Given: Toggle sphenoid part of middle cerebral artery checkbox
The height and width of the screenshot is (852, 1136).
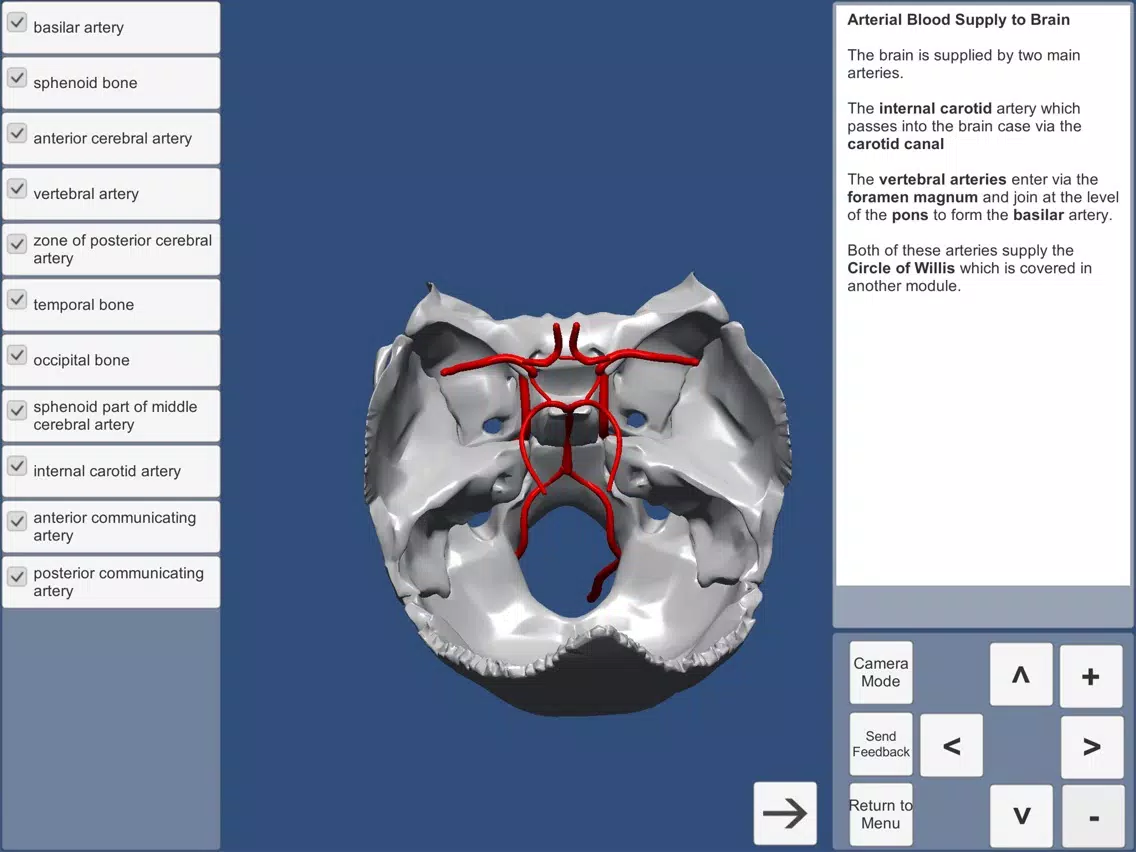Looking at the screenshot, I should (x=17, y=411).
